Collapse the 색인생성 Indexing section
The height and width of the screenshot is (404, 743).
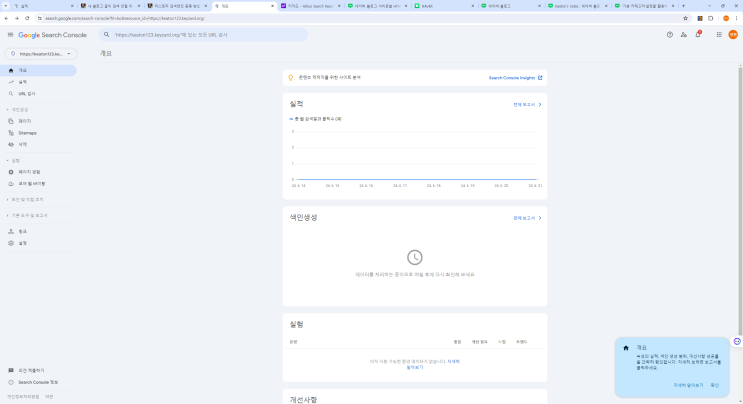coord(18,109)
